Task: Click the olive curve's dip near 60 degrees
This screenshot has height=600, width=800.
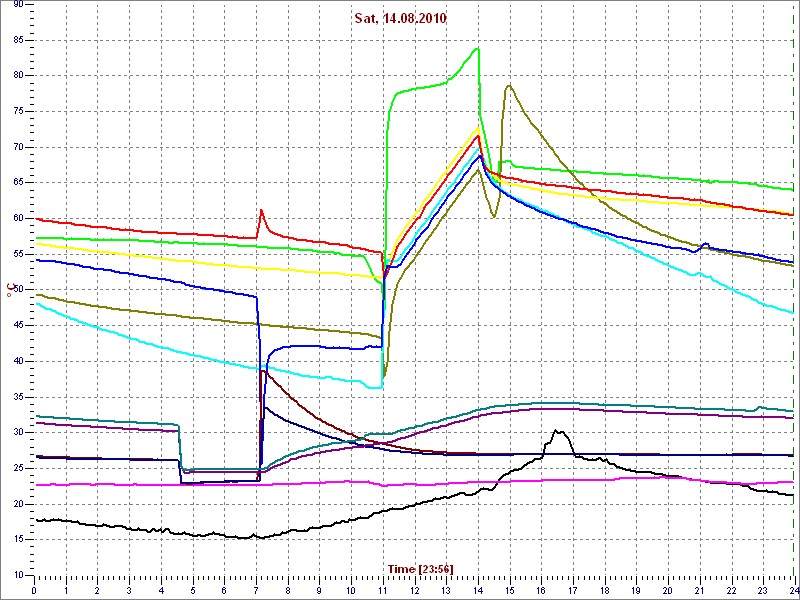Action: click(x=493, y=217)
